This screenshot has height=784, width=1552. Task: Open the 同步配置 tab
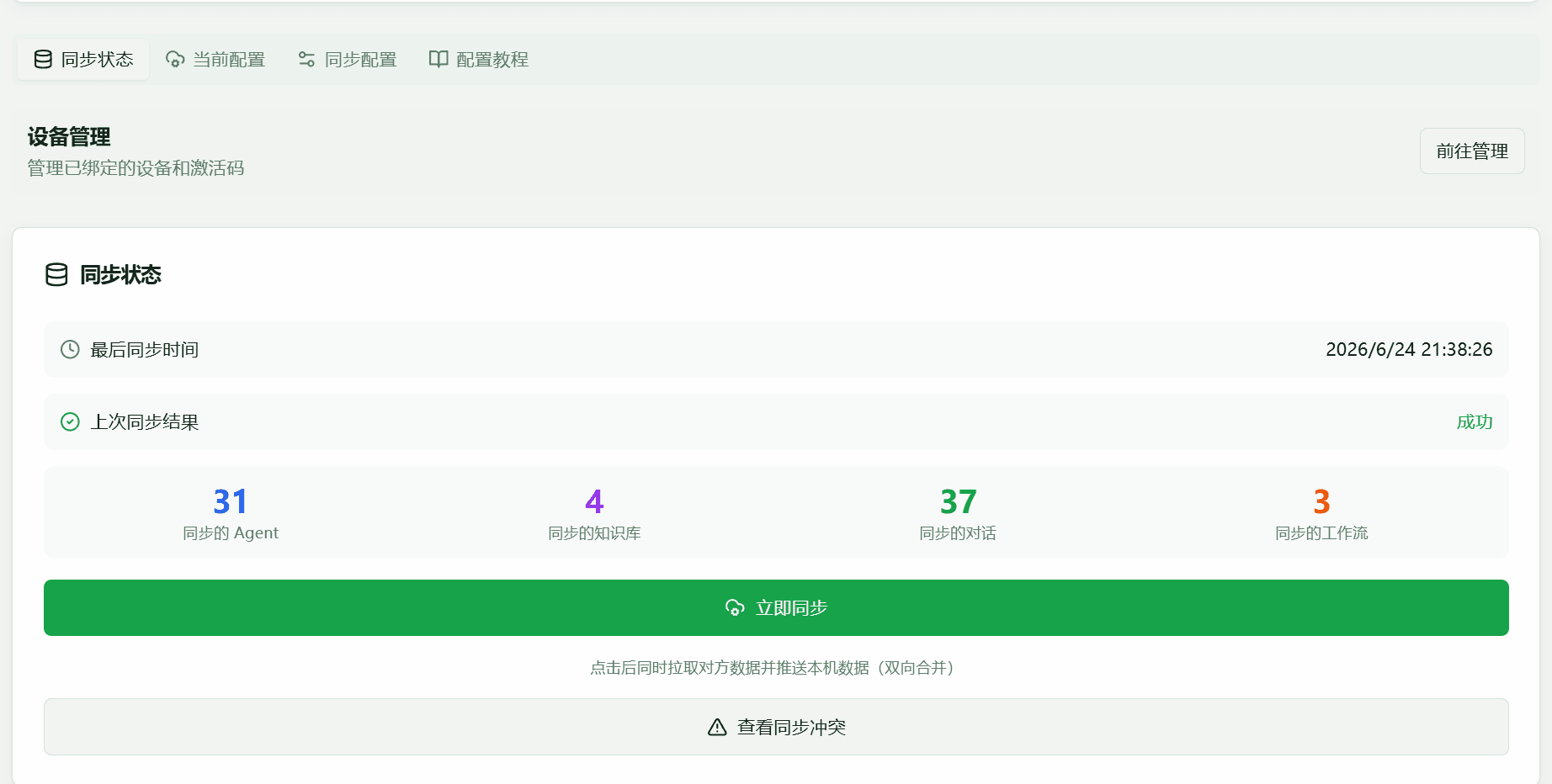pos(348,60)
